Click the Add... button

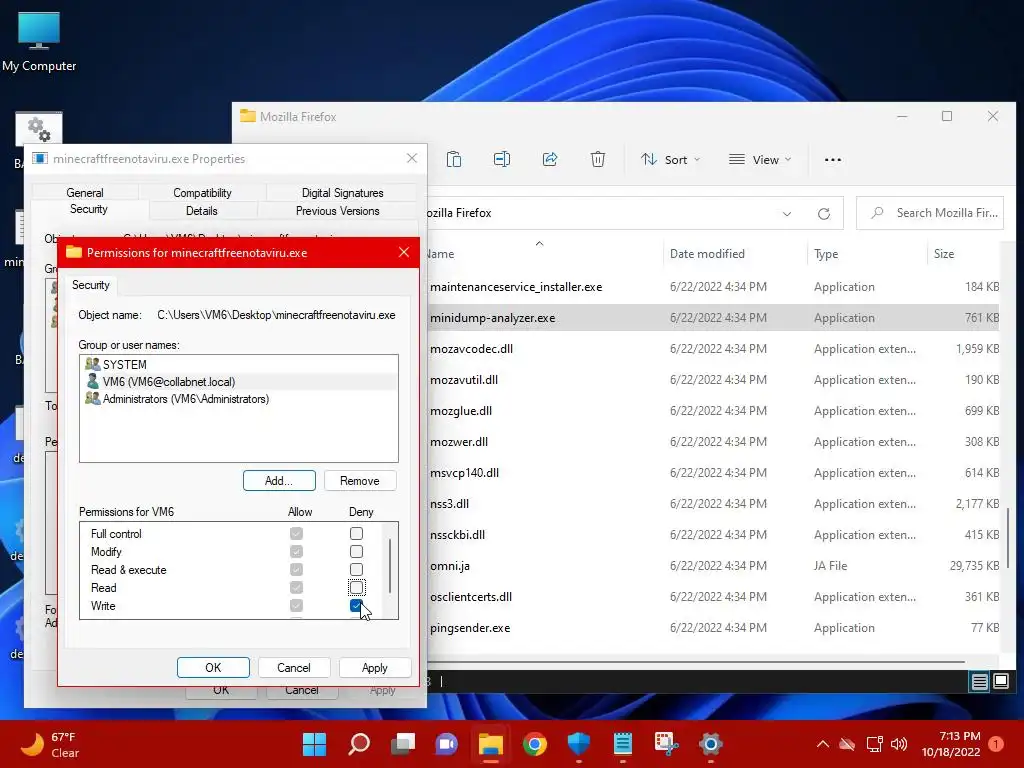[x=279, y=481]
